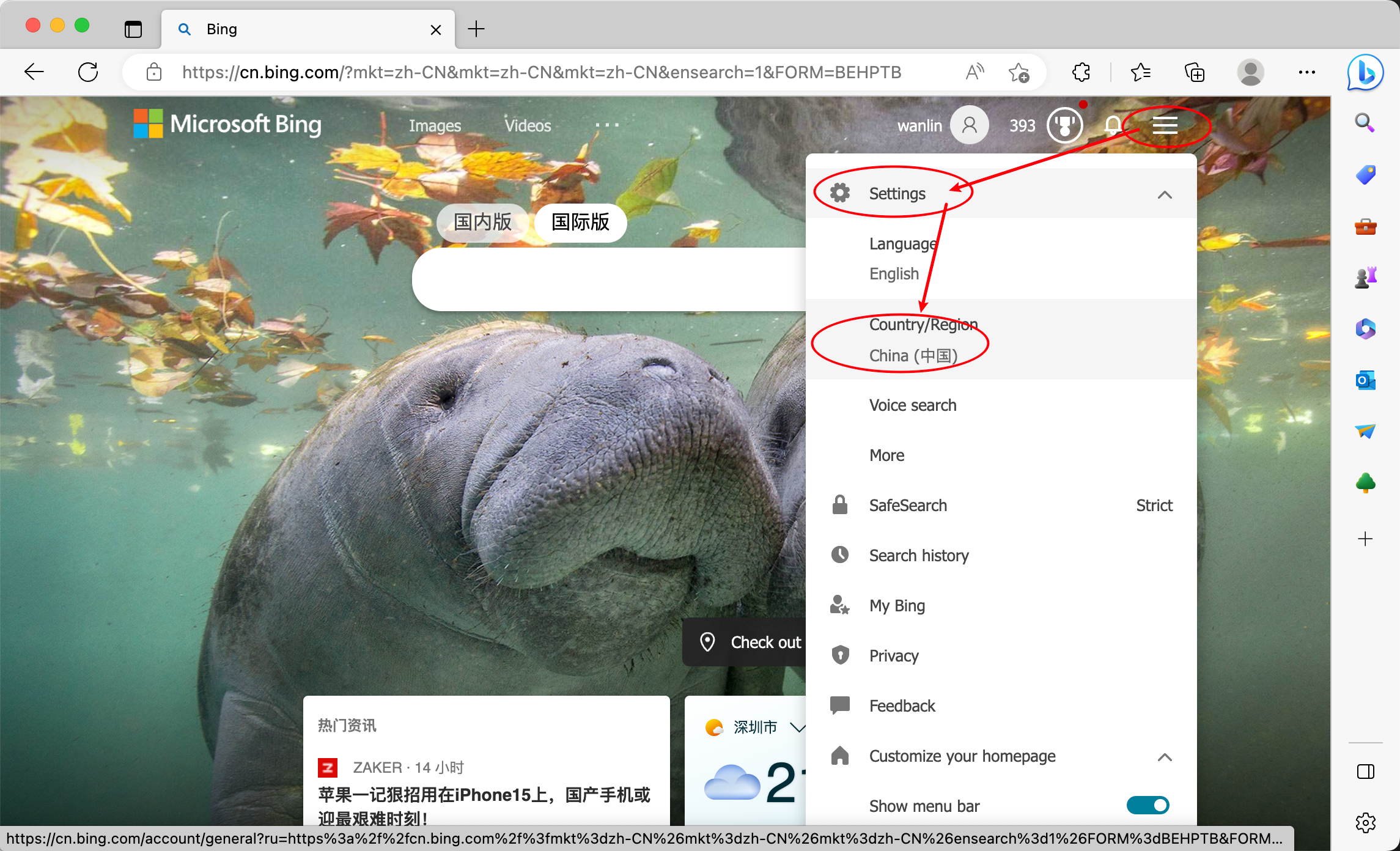Open the Collections icon

(1195, 72)
